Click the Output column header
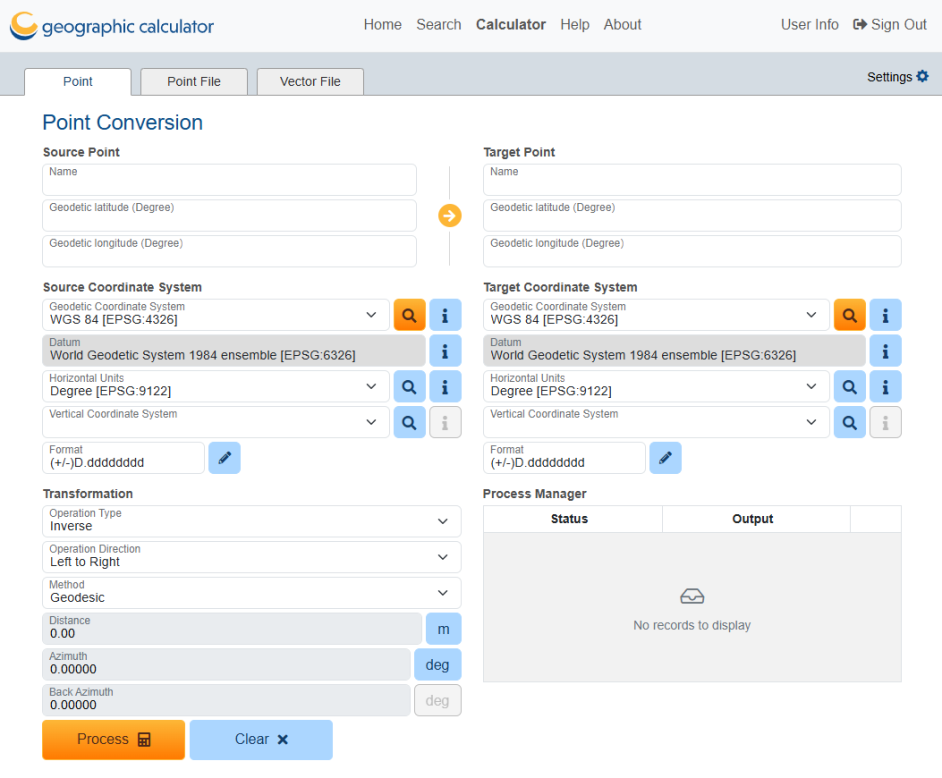 click(755, 519)
